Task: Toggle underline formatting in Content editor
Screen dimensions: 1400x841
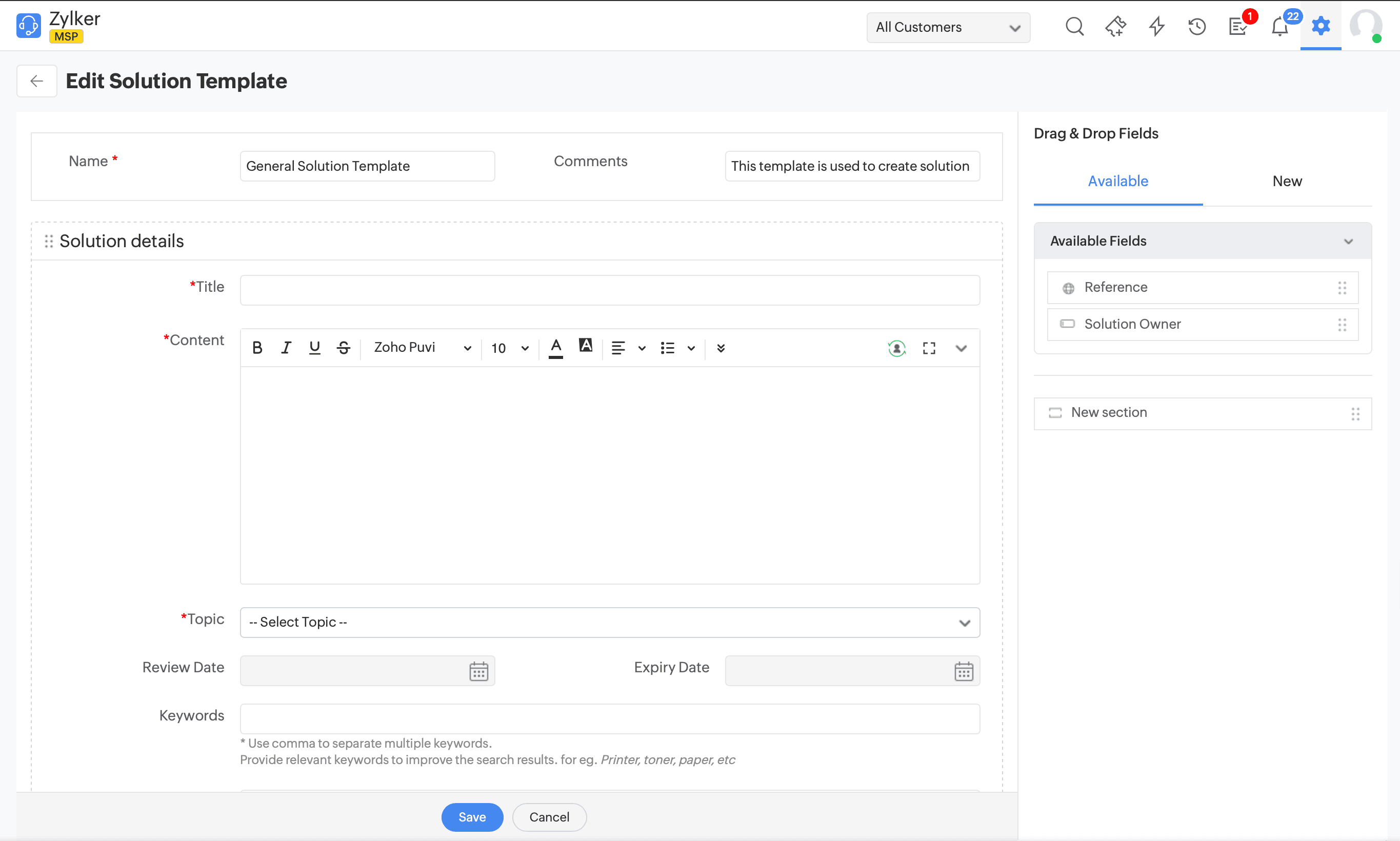Action: tap(314, 348)
